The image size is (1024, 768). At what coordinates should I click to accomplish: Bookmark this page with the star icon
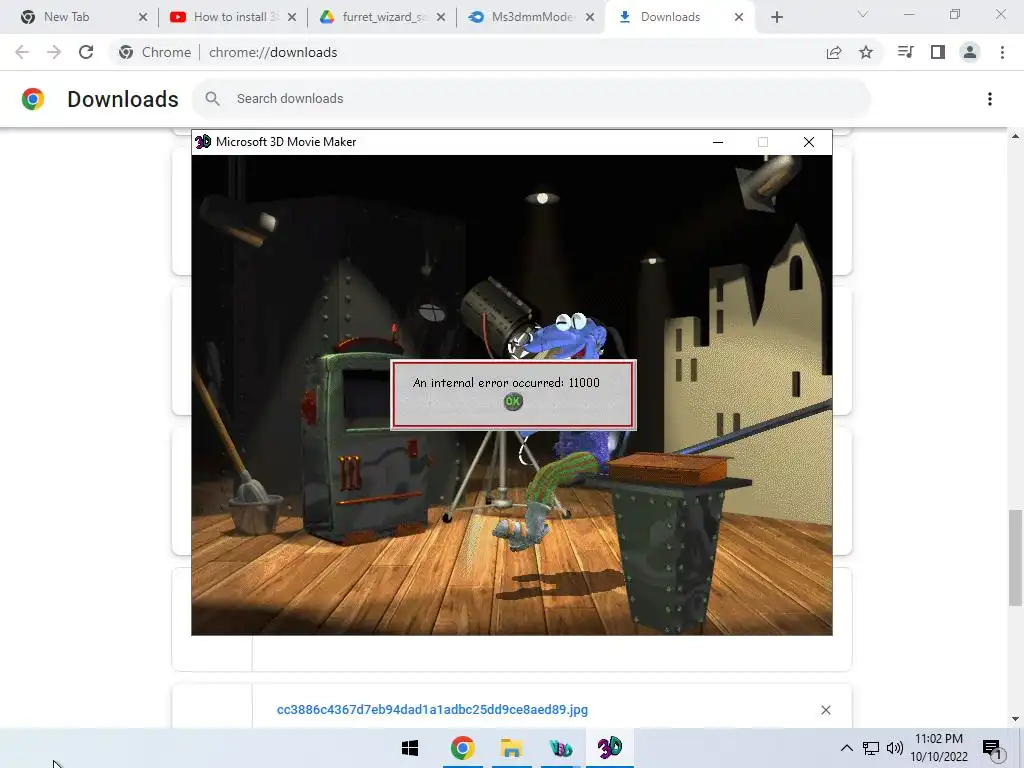866,52
